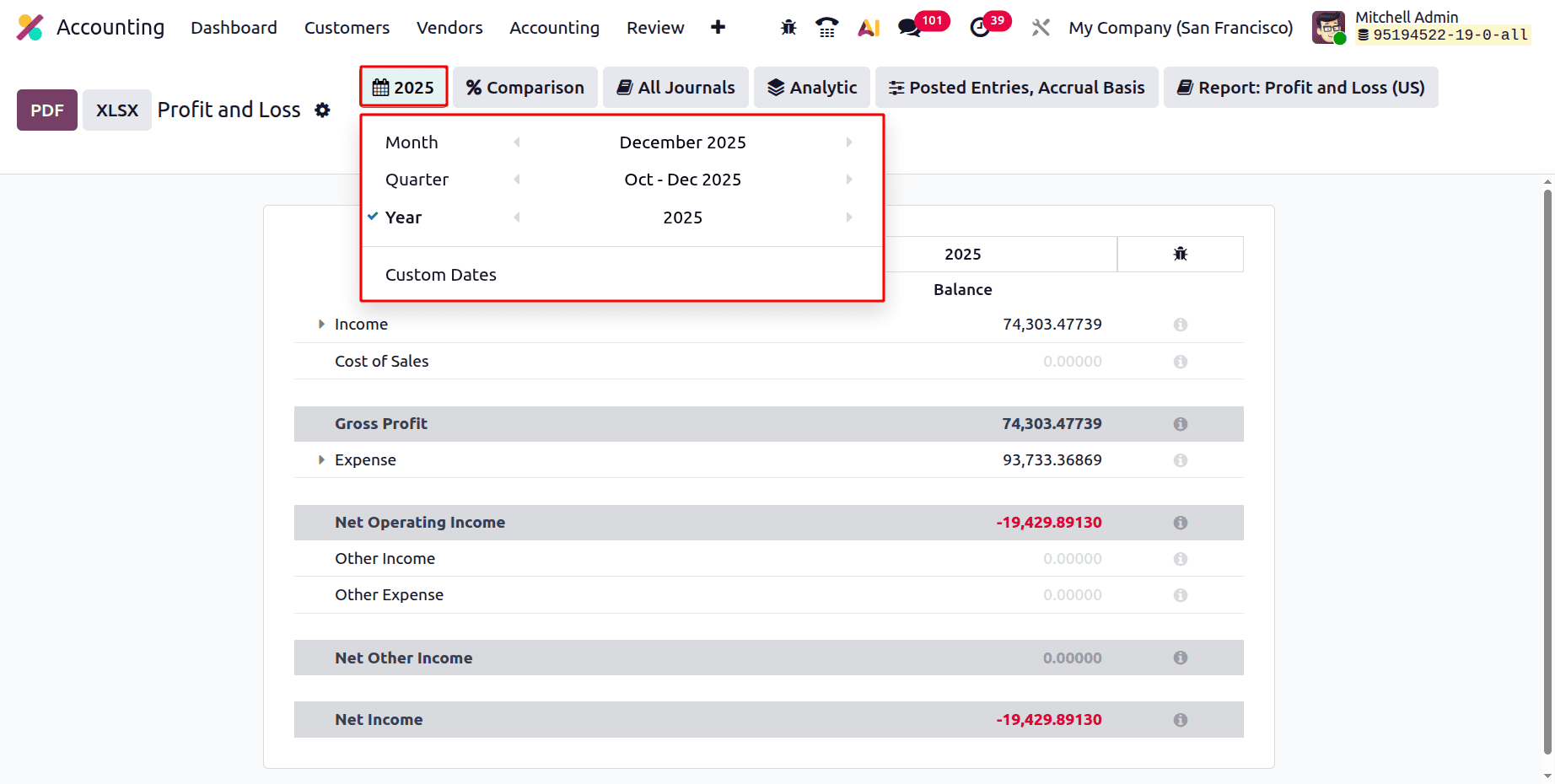Open the Vendors menu
The image size is (1555, 784).
449,27
